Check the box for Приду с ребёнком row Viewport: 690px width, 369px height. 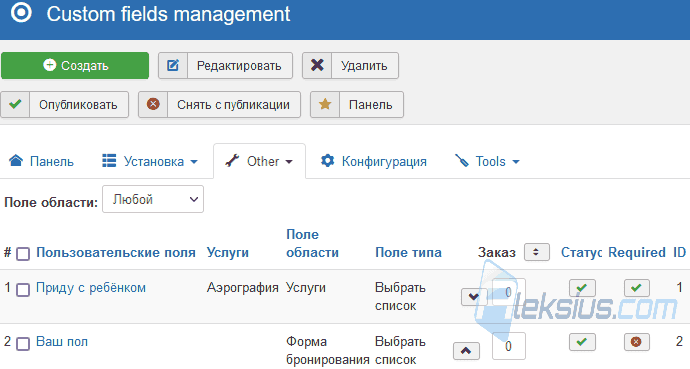click(x=23, y=290)
